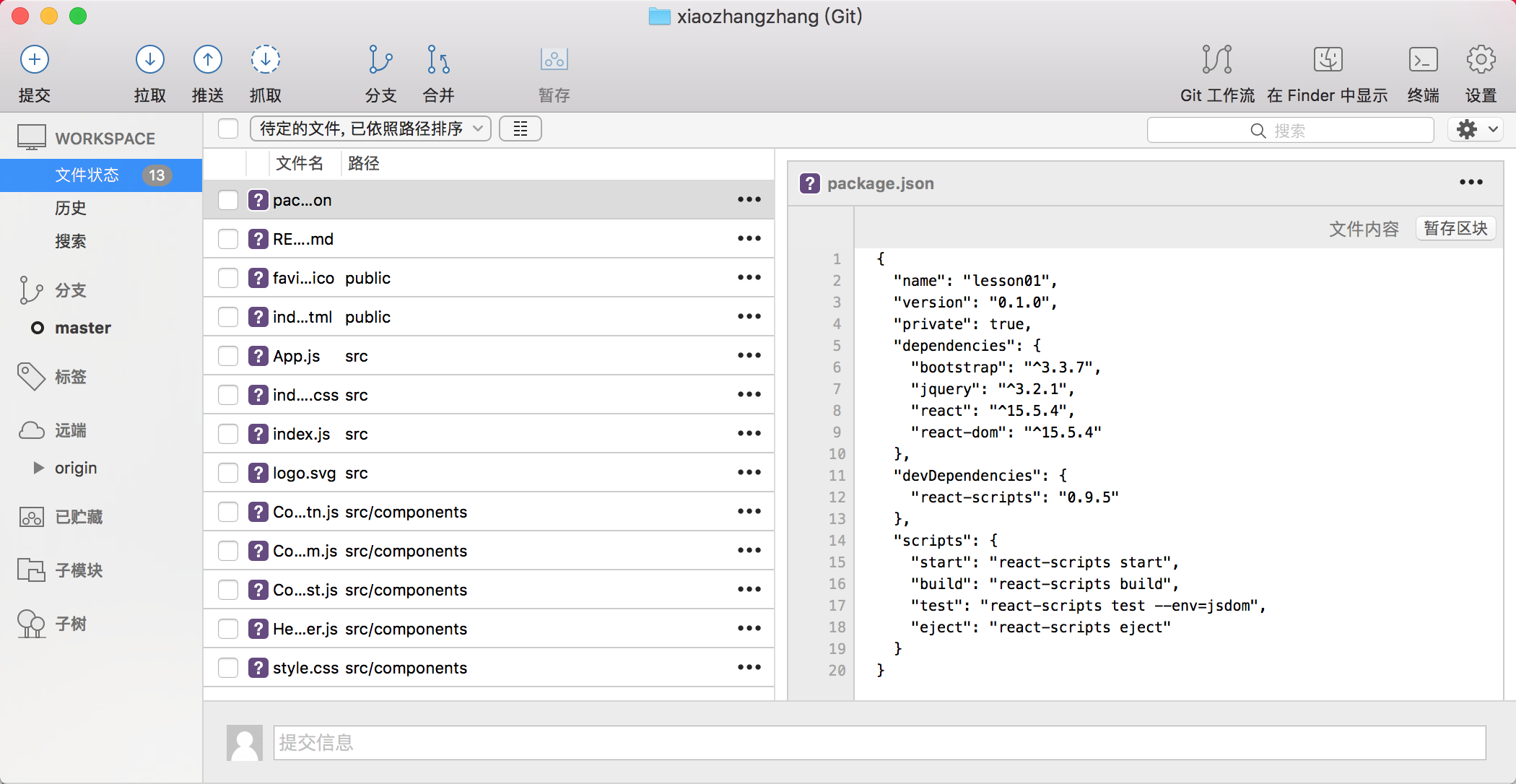Open the Branch (分支) toolbar icon
The height and width of the screenshot is (784, 1516).
[x=380, y=60]
